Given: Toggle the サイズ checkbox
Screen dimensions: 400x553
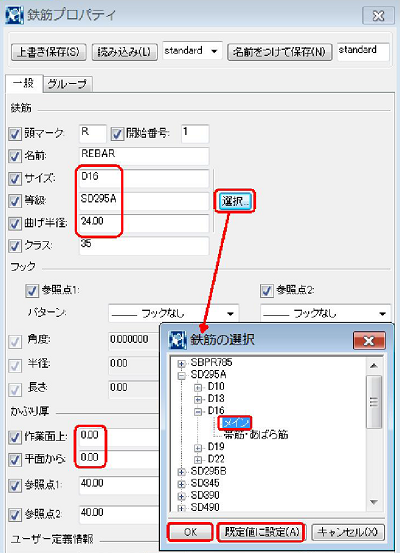Looking at the screenshot, I should coord(15,178).
